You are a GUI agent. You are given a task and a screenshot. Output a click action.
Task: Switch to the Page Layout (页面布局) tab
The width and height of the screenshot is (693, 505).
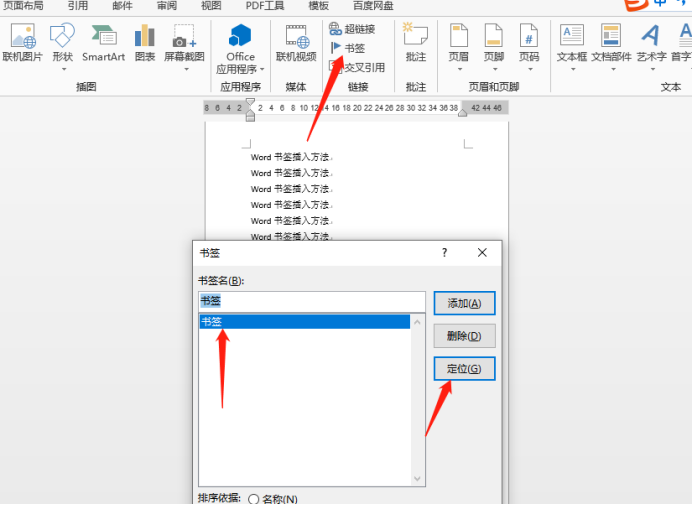[23, 6]
